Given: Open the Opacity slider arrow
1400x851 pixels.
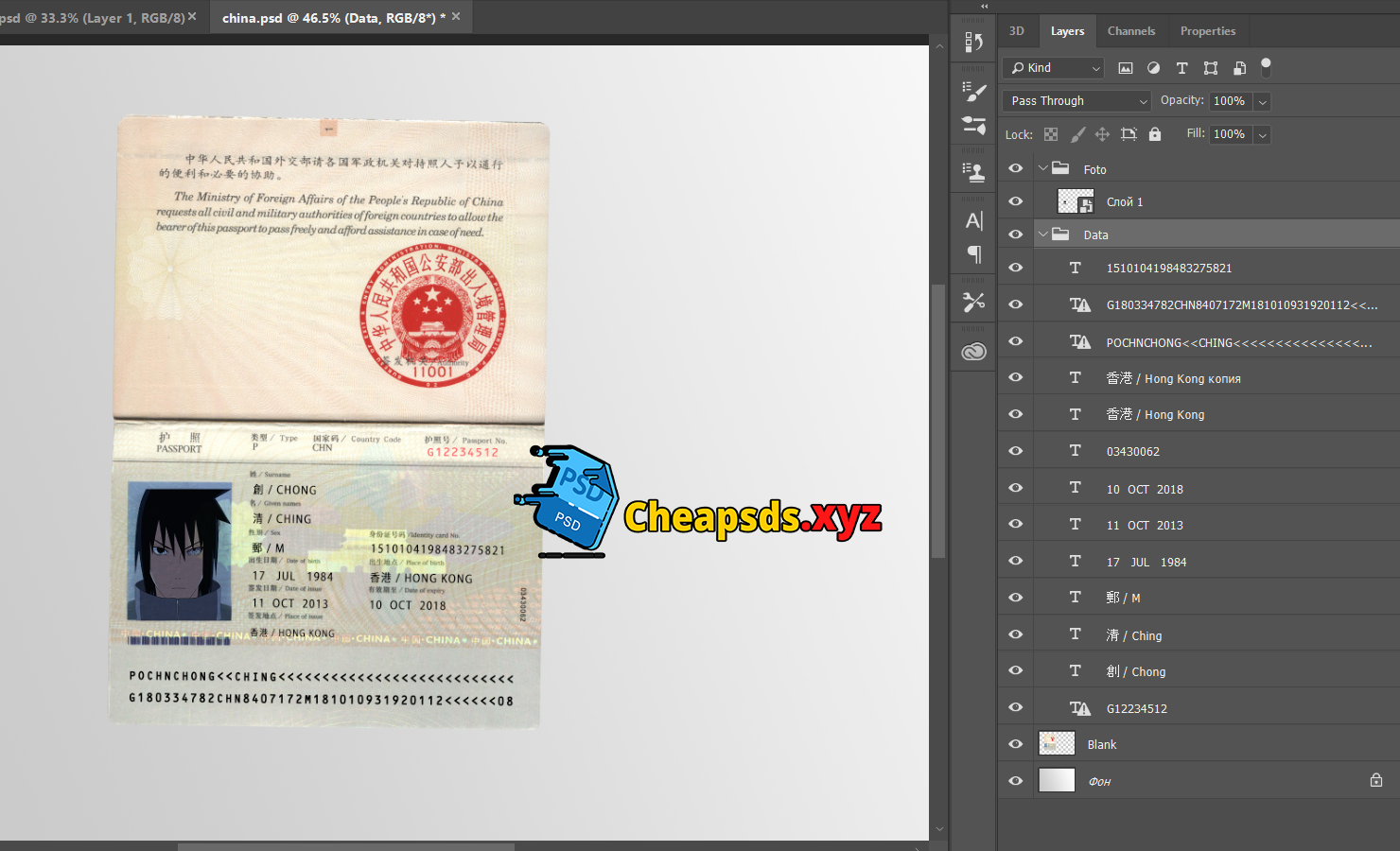Looking at the screenshot, I should [1262, 101].
